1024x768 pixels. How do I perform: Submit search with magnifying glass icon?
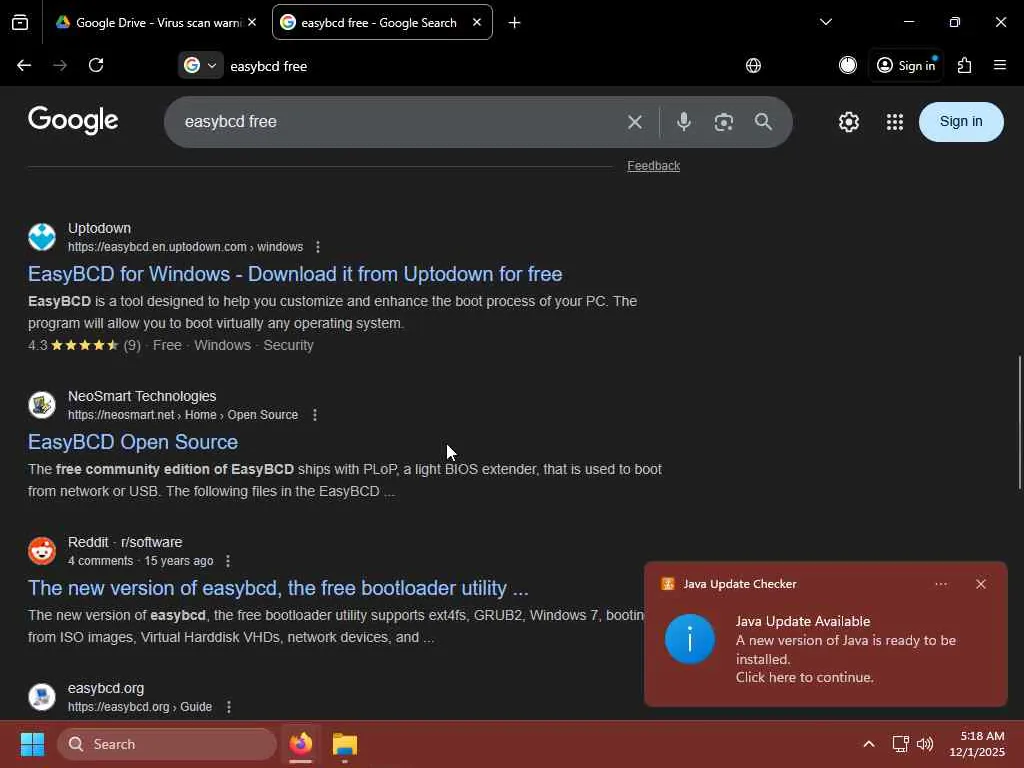point(763,121)
